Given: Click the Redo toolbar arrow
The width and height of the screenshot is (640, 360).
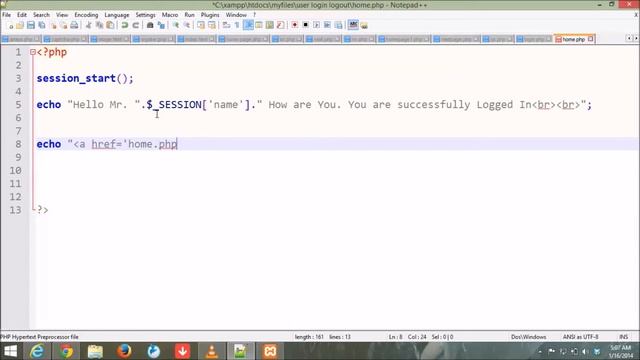Looking at the screenshot, I should tap(136, 25).
